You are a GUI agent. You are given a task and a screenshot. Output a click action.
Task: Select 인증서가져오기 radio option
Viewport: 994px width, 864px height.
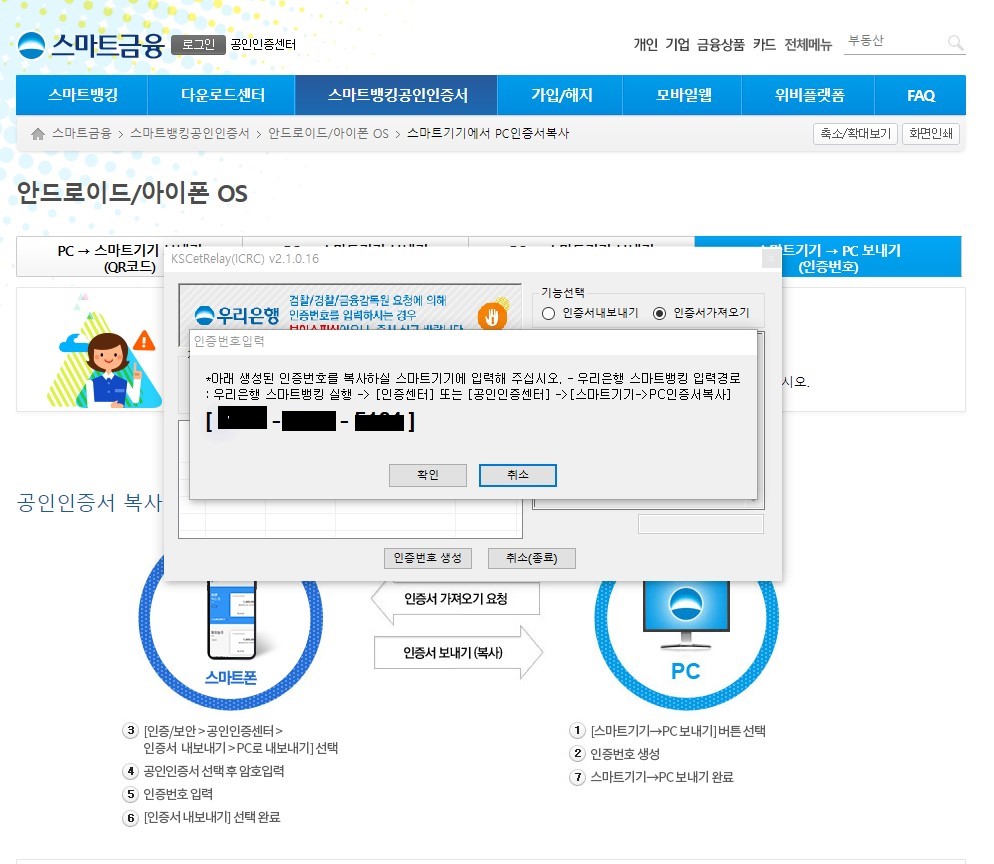pos(659,313)
